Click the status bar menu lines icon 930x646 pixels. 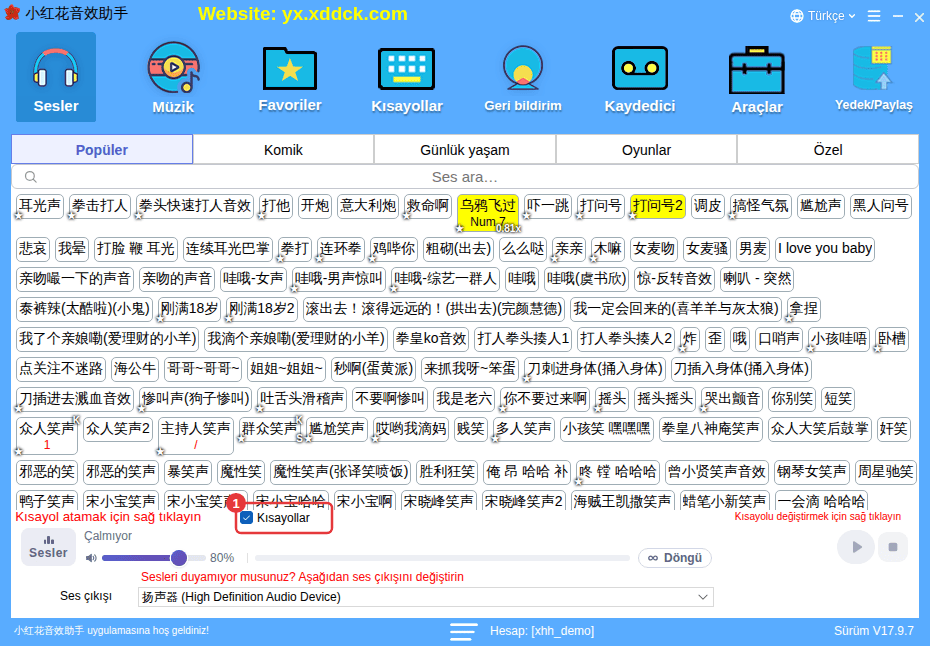tap(463, 631)
